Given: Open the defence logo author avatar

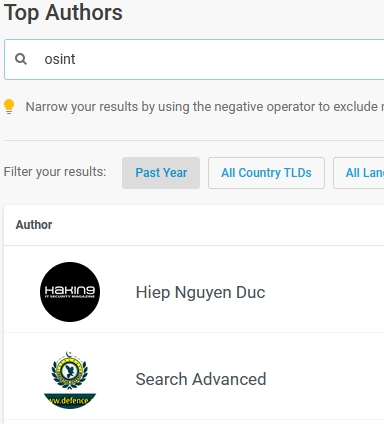Looking at the screenshot, I should (x=70, y=379).
